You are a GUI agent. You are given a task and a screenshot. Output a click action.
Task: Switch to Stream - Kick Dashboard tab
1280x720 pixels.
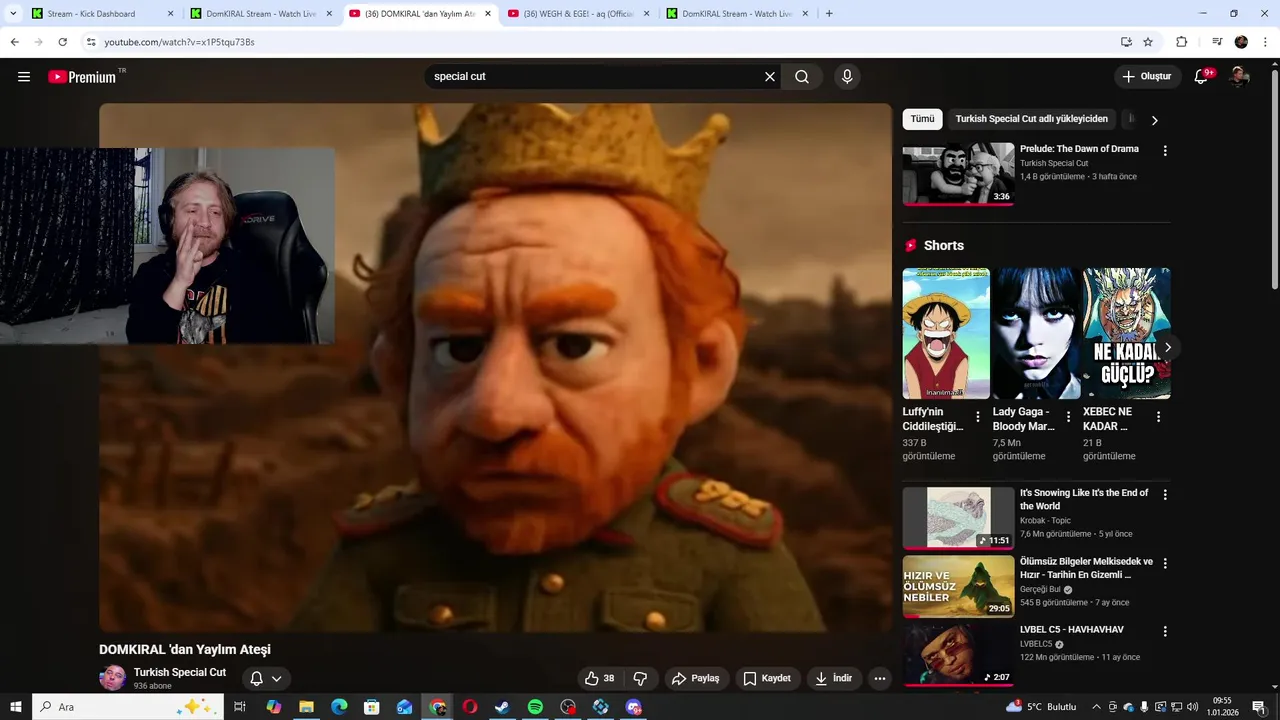pos(100,14)
